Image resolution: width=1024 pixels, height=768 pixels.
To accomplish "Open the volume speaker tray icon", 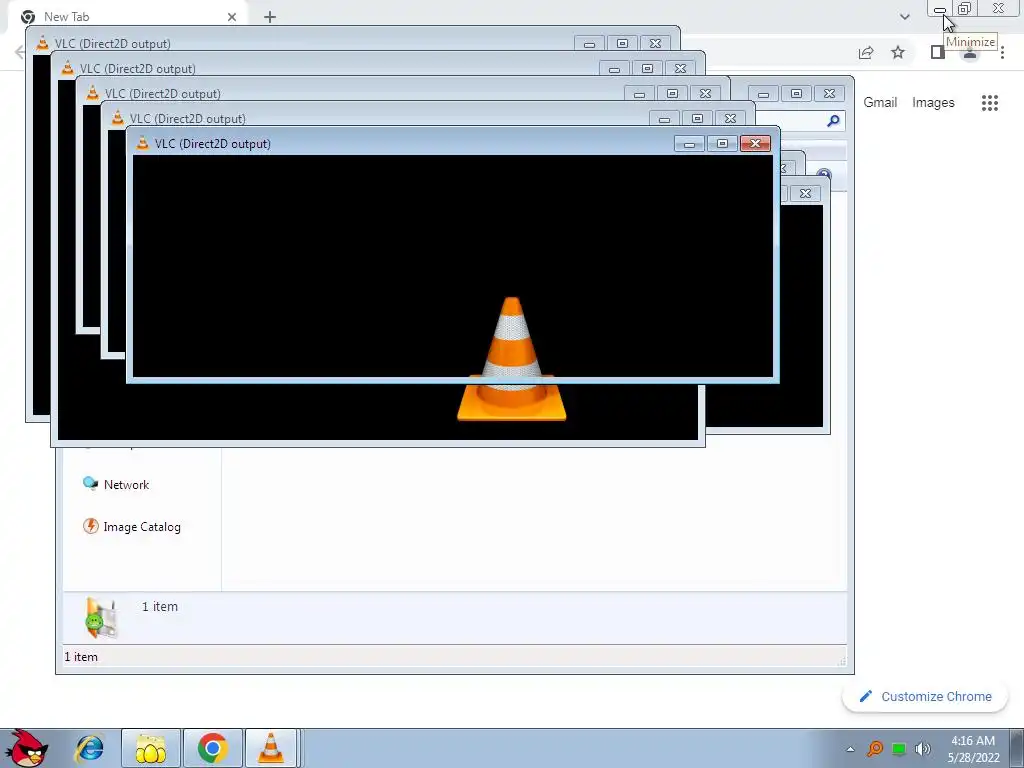I will coord(923,748).
